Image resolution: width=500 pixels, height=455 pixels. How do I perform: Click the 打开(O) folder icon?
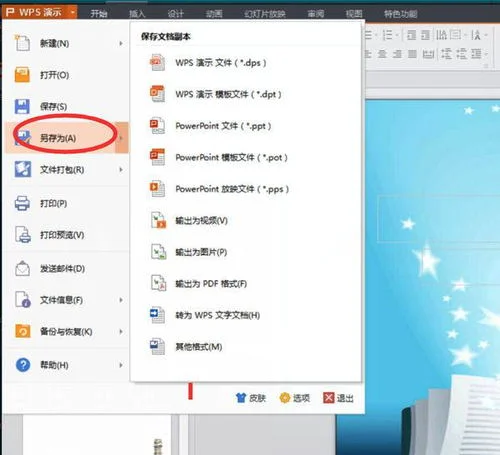coord(22,75)
